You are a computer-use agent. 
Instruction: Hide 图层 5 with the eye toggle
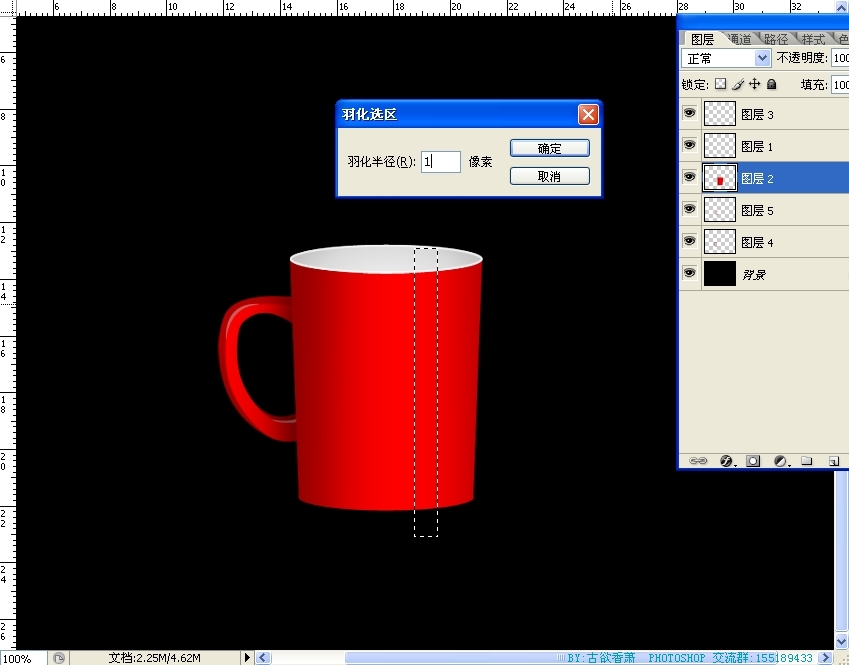[x=689, y=209]
